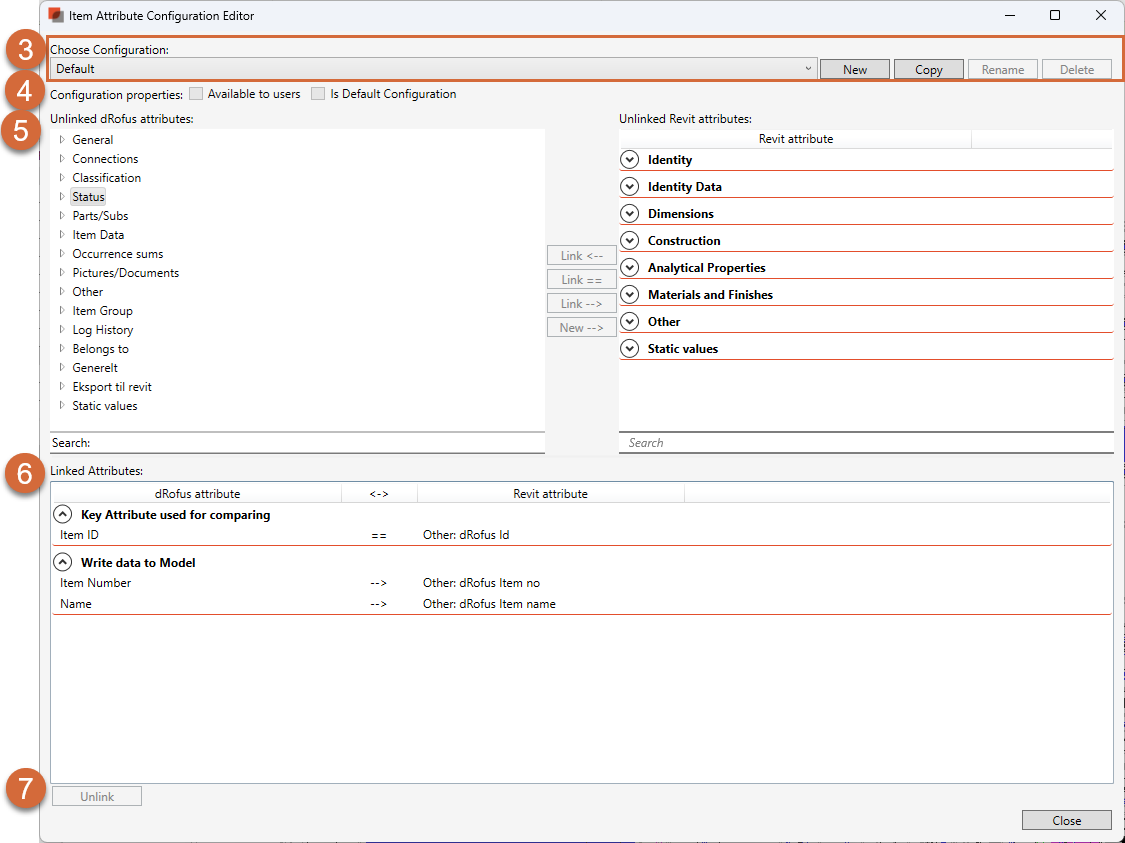Expand the Construction attribute group
1125x843 pixels.
point(629,240)
